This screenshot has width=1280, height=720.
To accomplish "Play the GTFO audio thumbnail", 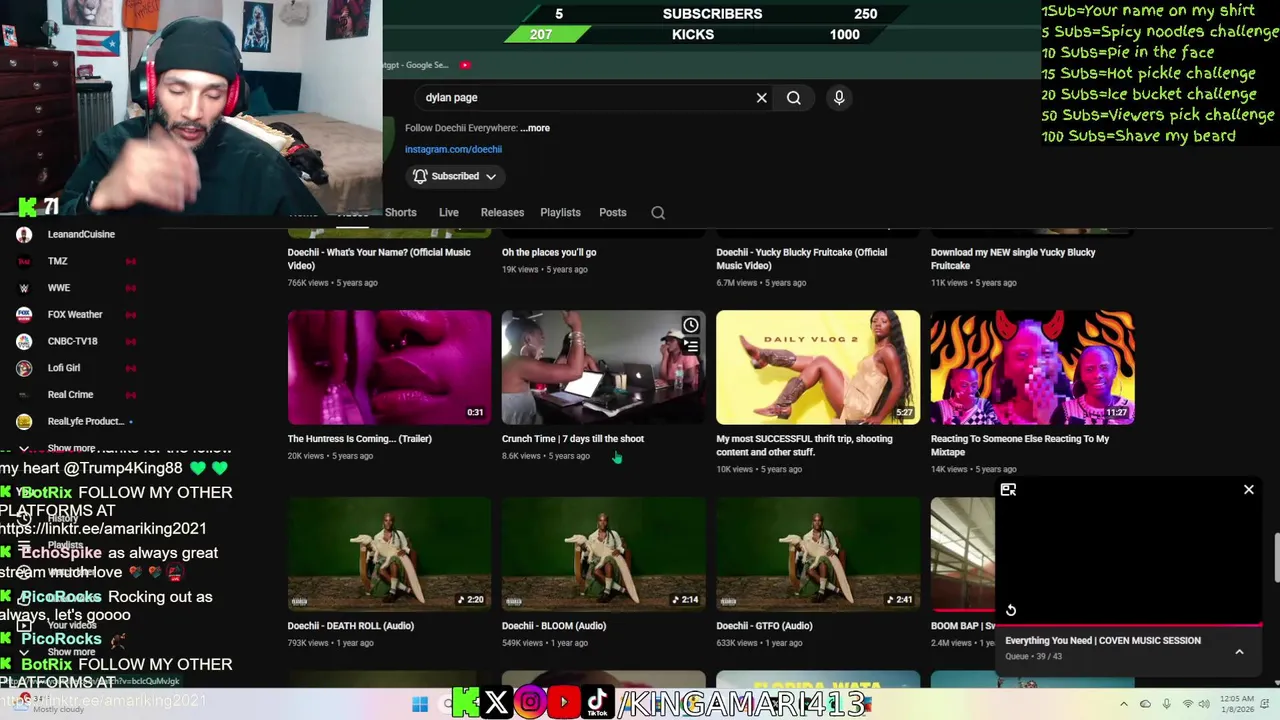I will pyautogui.click(x=818, y=554).
